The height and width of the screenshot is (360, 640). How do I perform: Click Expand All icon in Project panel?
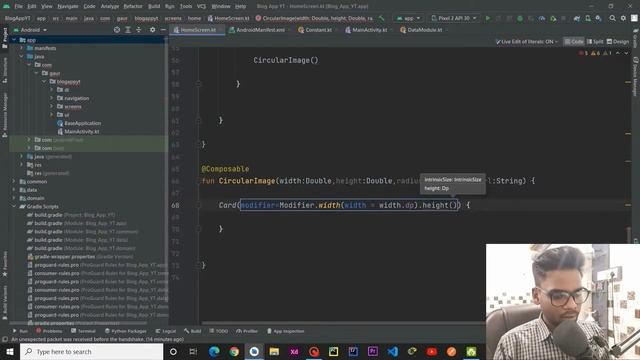128,30
